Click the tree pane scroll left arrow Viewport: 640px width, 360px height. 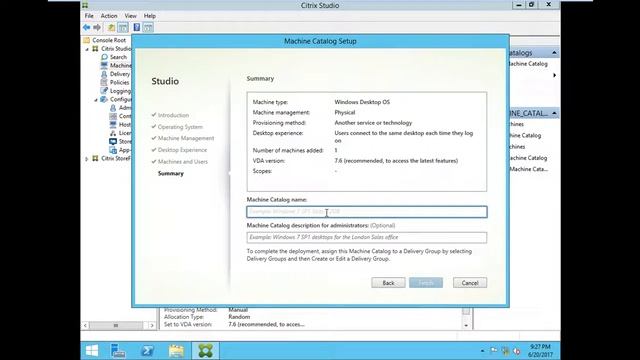[85, 325]
